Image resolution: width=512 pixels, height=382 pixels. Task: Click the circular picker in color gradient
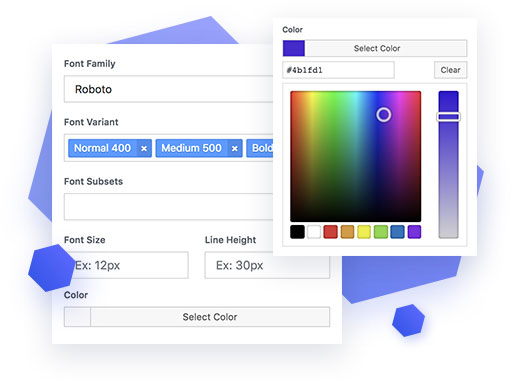(x=384, y=115)
